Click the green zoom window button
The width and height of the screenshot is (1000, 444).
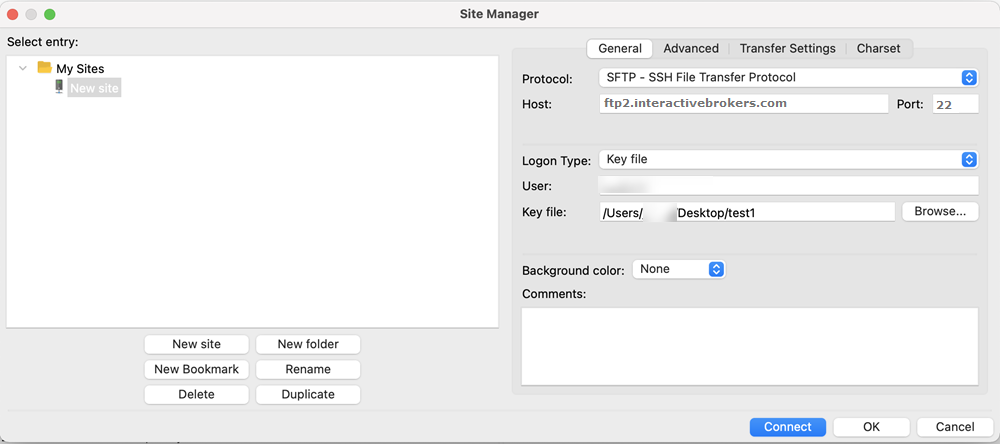point(49,13)
